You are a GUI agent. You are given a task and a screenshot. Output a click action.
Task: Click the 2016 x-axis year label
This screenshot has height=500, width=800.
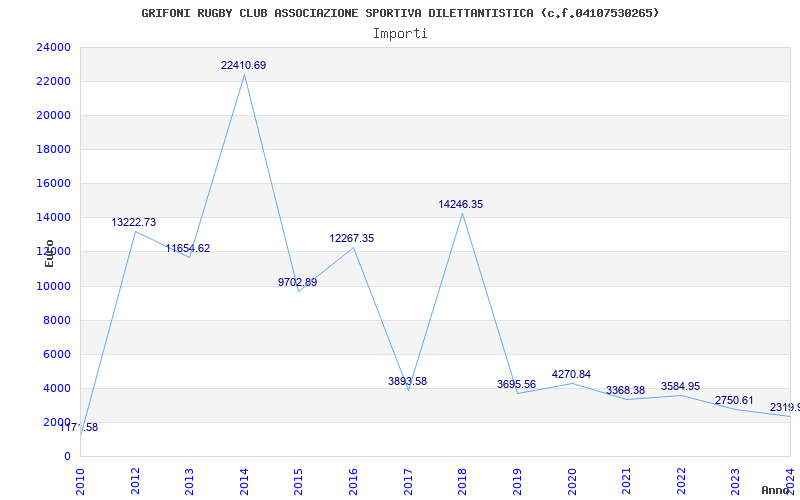(x=353, y=481)
